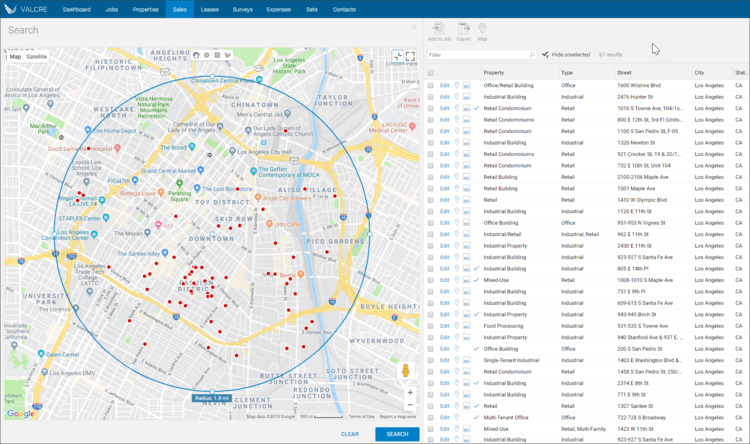Open photo icon for 951-953 N Vignes St row
This screenshot has width=750, height=444.
(x=466, y=223)
